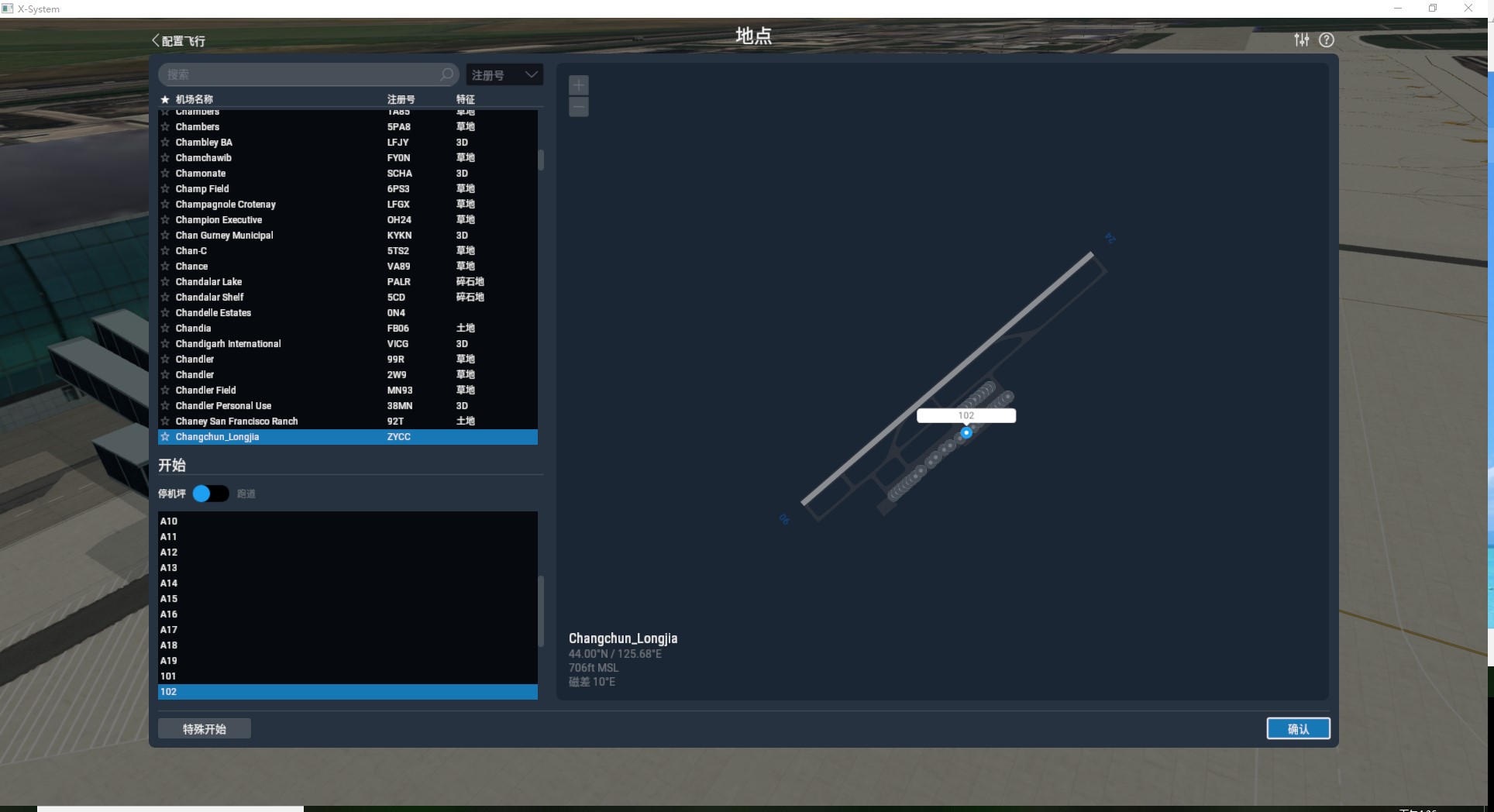Favorite Champ Field with star
This screenshot has width=1494, height=812.
[x=165, y=189]
